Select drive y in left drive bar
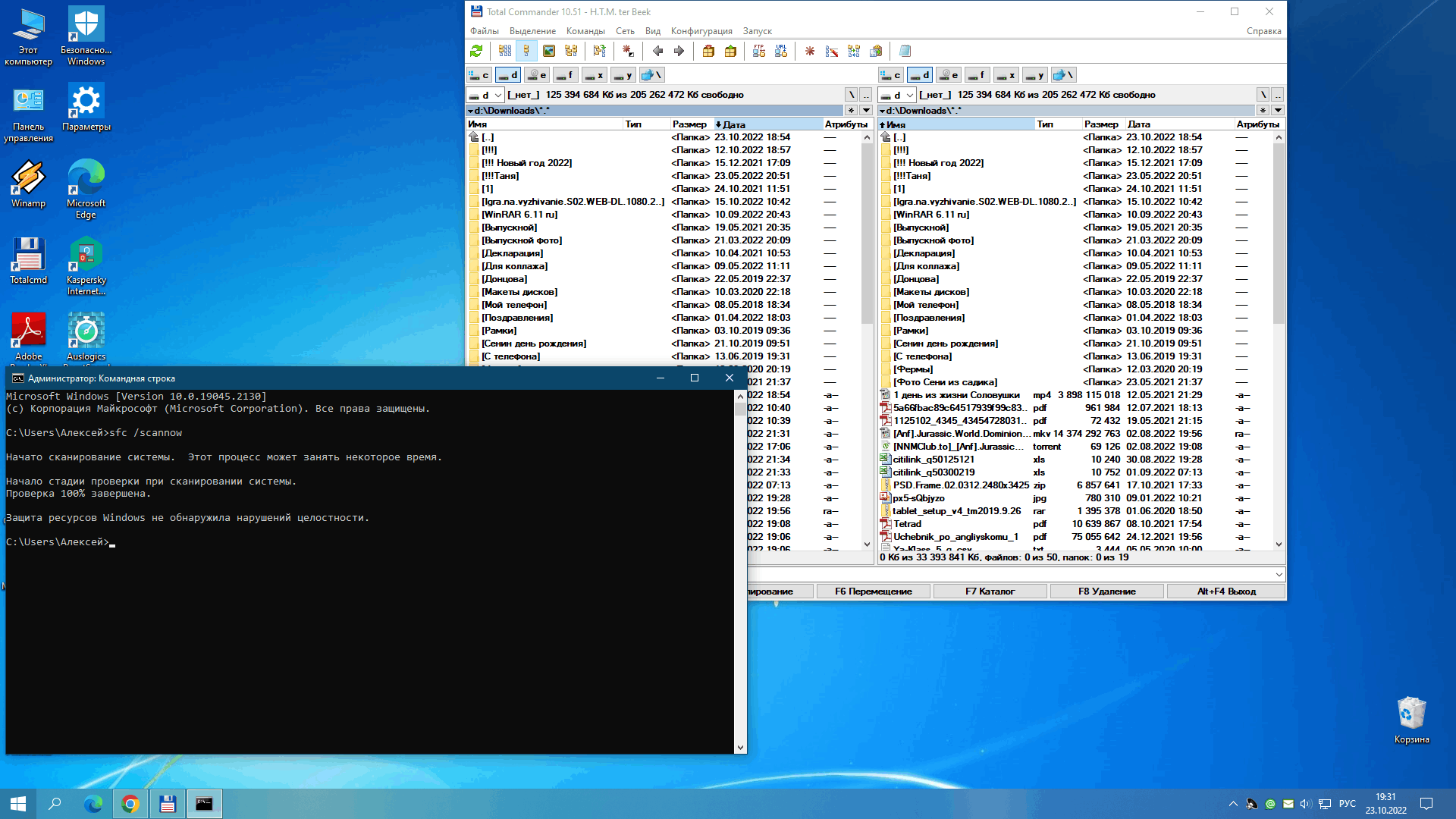Viewport: 1456px width, 819px height. coord(623,75)
